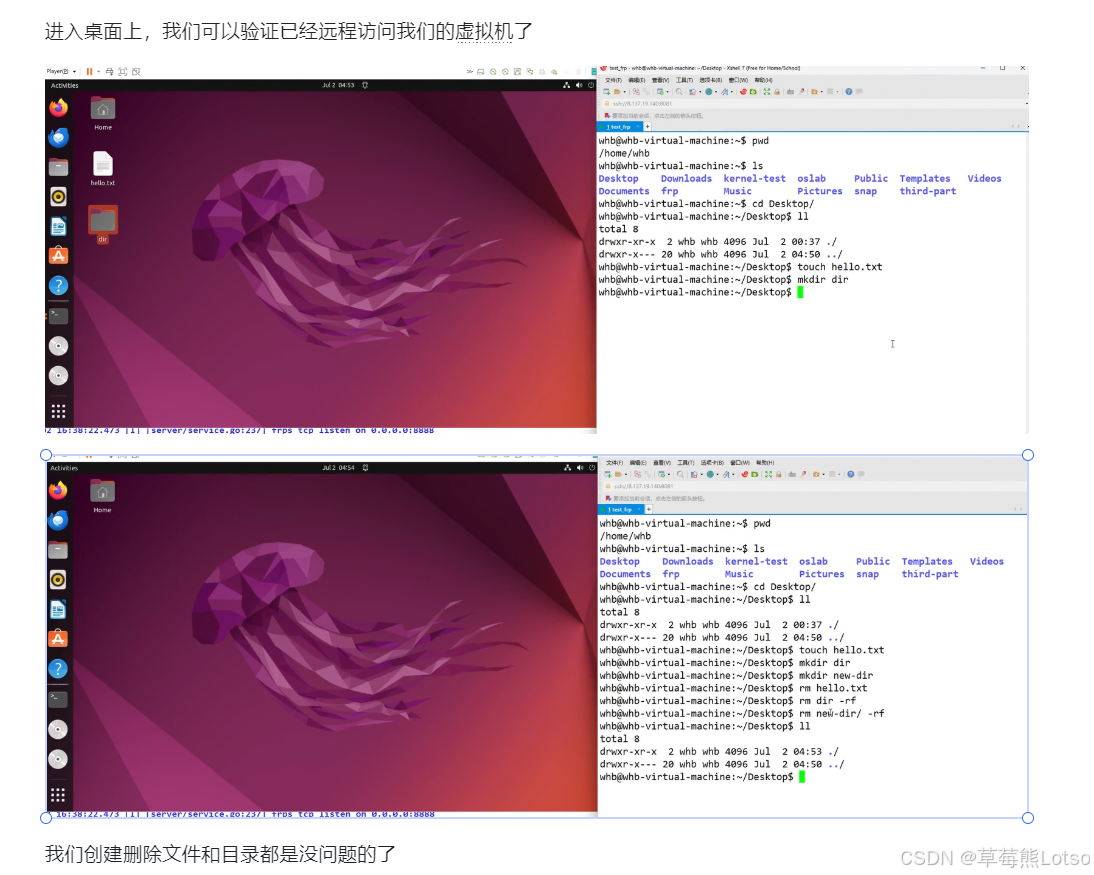Viewport: 1094px width, 875px height.
Task: Click 'kernel-test' directory name in upper terminal
Action: tap(754, 179)
